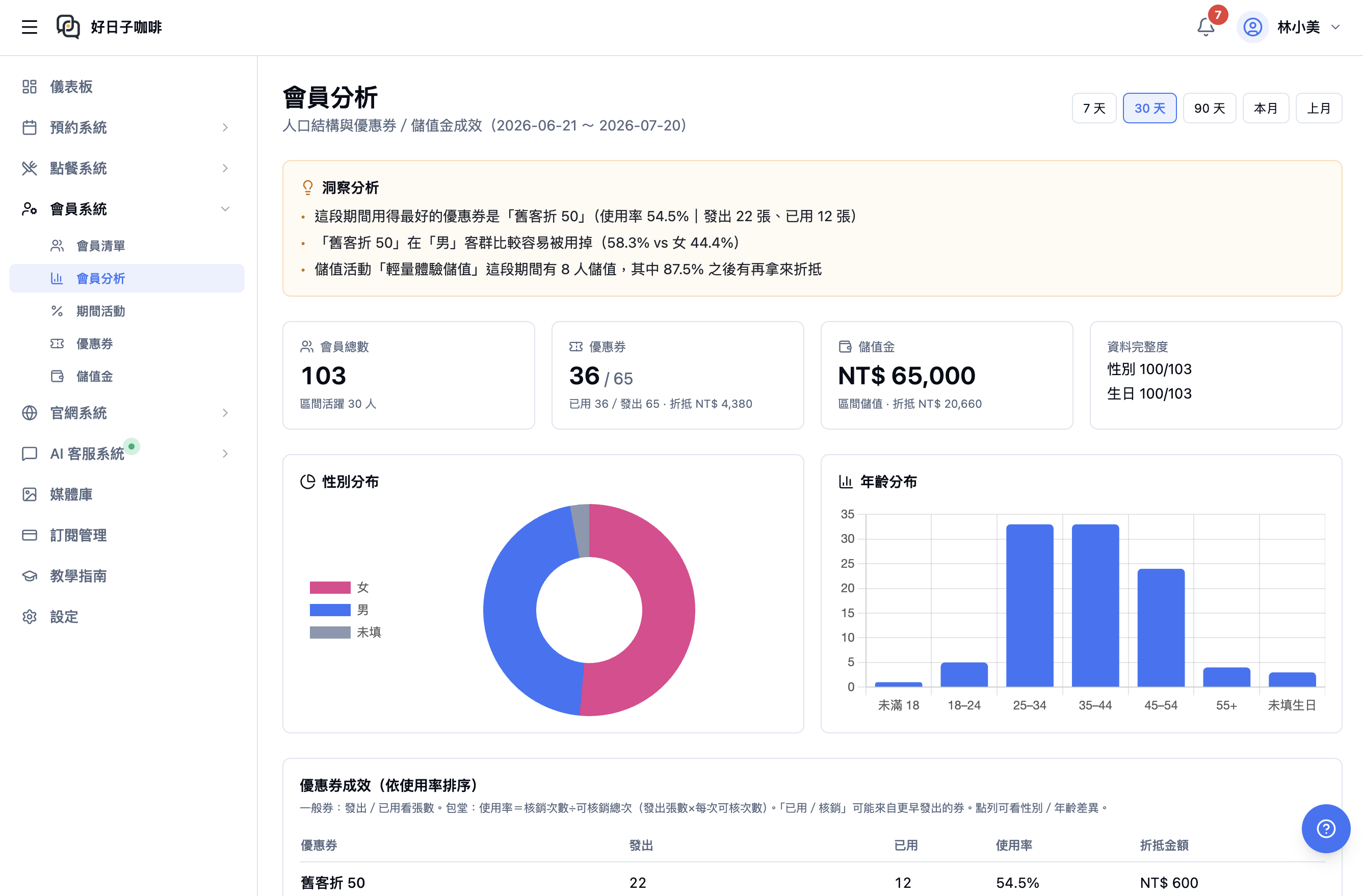The image size is (1363, 896).
Task: Open 期間活動 submenu item
Action: tap(126, 311)
